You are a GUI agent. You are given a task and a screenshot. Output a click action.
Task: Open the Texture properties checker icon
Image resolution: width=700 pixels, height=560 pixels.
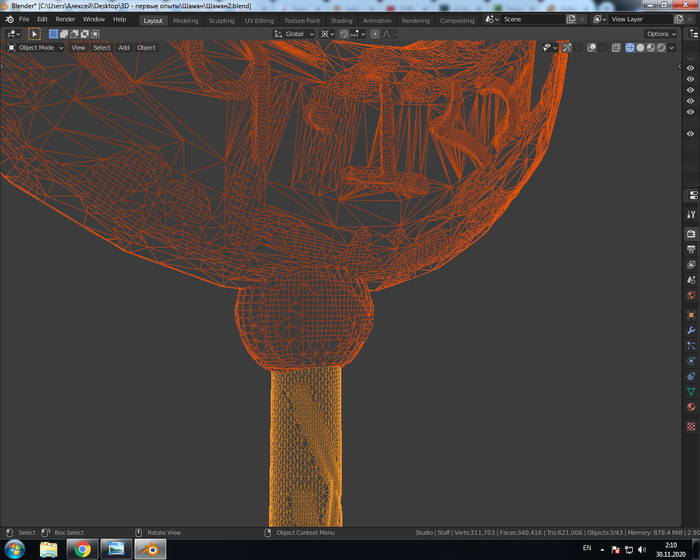691,425
